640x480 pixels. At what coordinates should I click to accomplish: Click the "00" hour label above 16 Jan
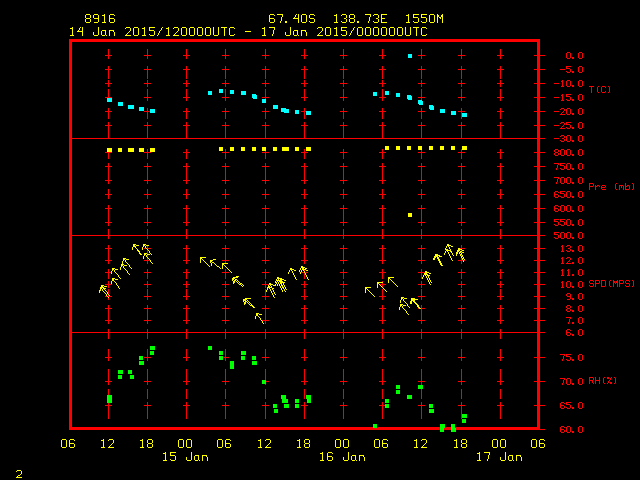342,444
